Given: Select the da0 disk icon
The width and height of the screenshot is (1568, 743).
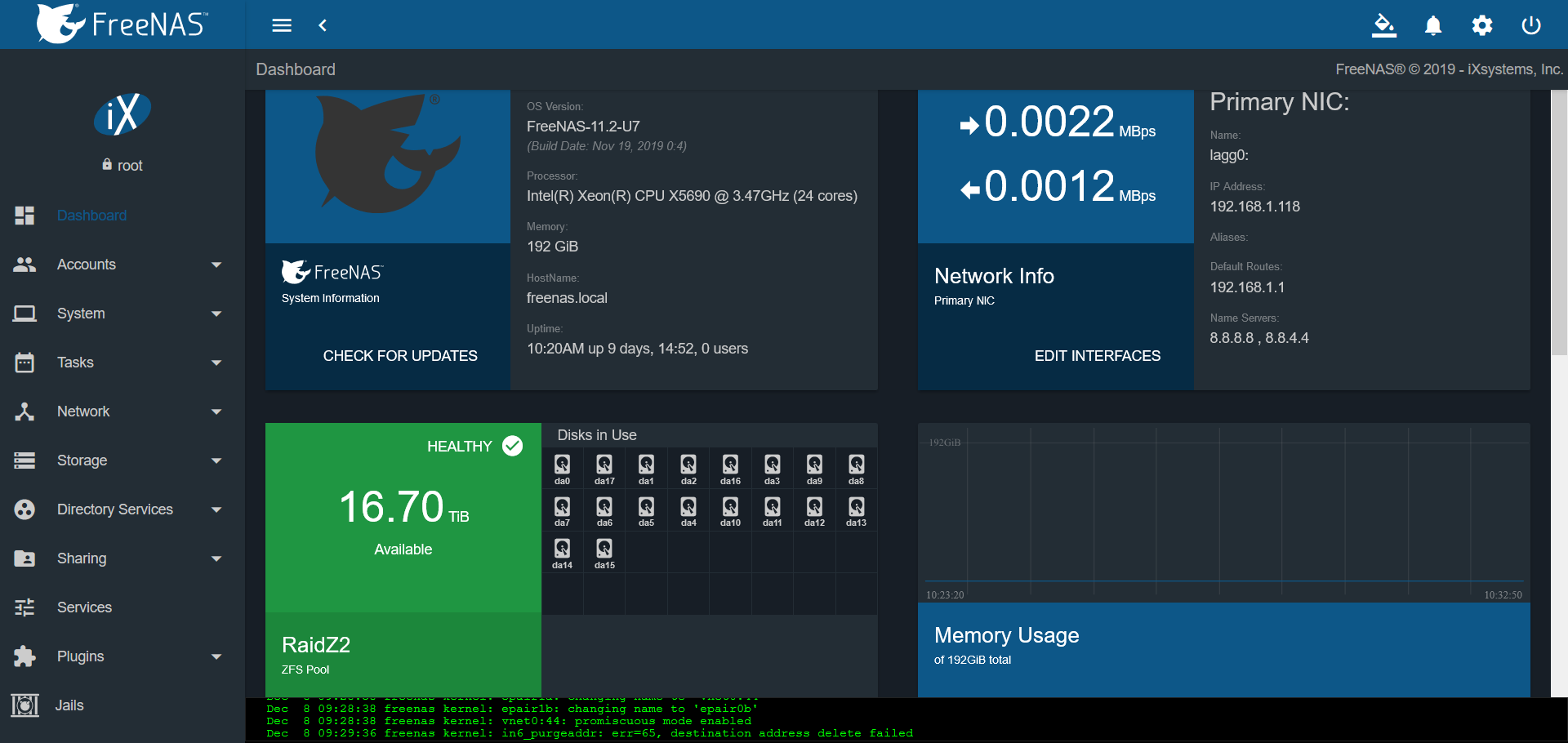Looking at the screenshot, I should click(x=563, y=465).
